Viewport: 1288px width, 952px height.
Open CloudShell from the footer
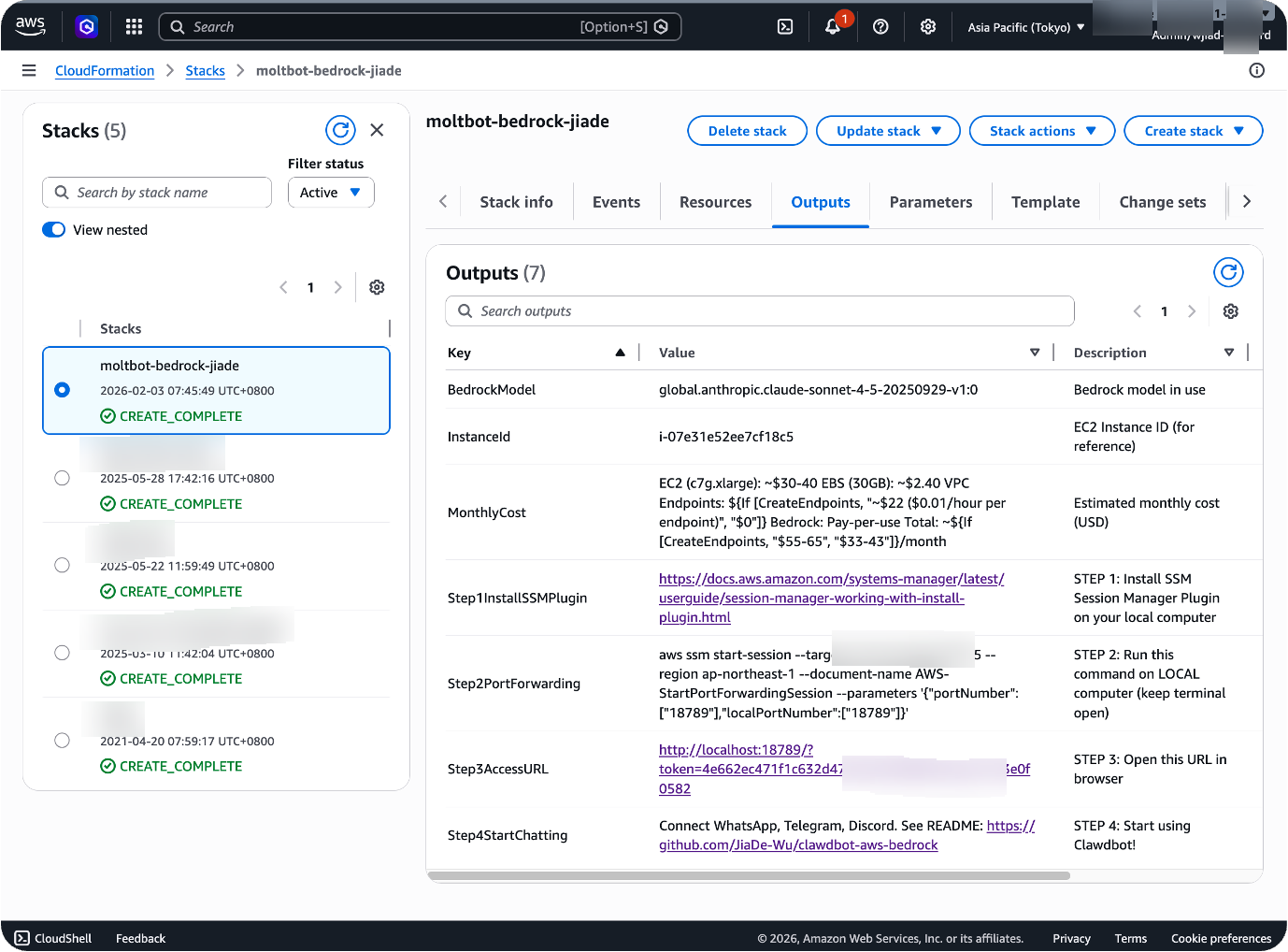(53, 938)
